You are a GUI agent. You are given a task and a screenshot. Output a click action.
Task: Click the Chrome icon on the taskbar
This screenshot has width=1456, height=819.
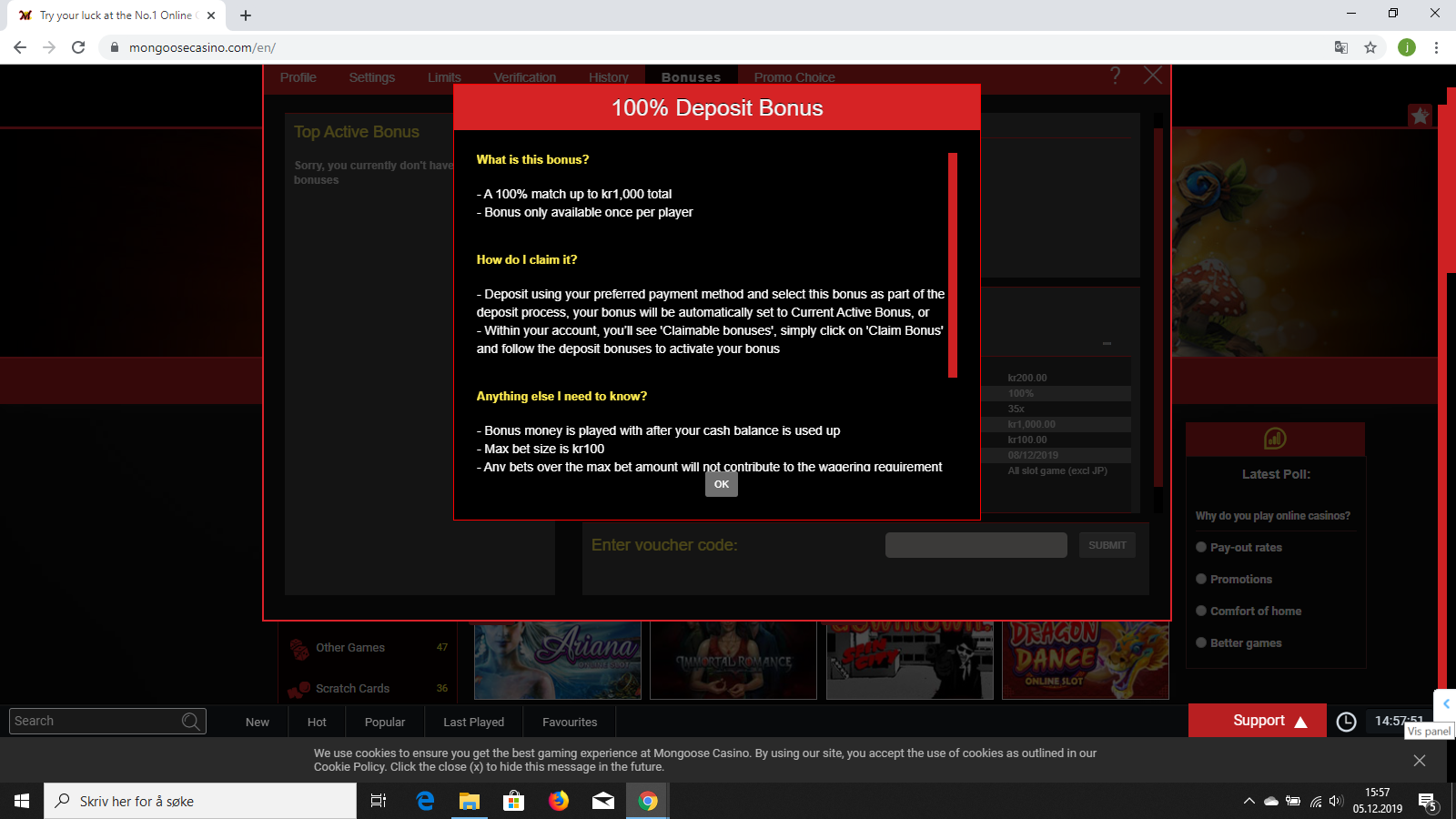(x=648, y=801)
